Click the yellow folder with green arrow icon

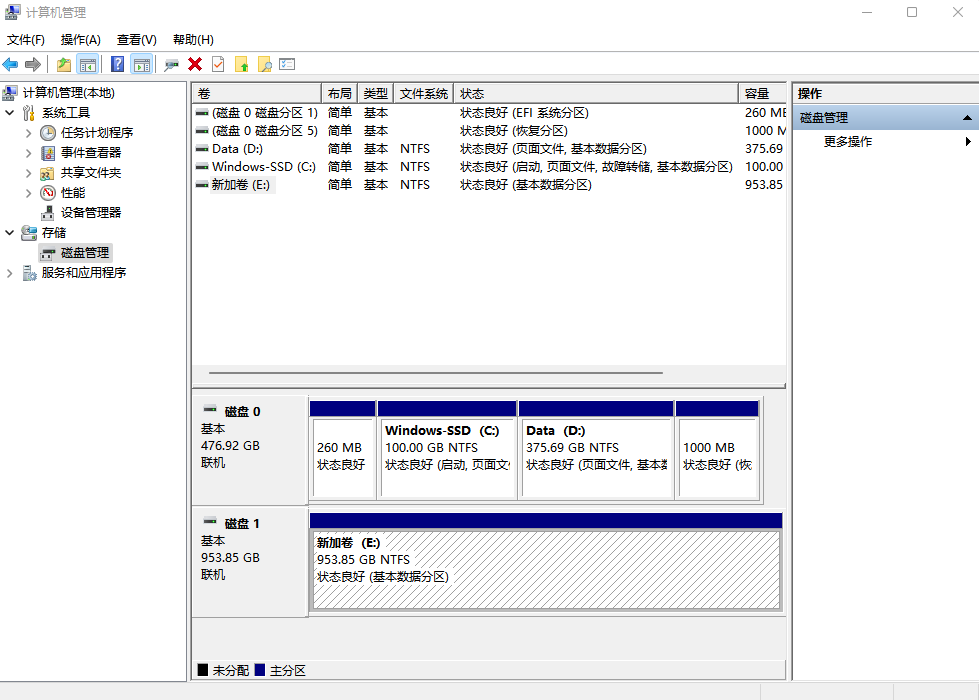[x=242, y=64]
